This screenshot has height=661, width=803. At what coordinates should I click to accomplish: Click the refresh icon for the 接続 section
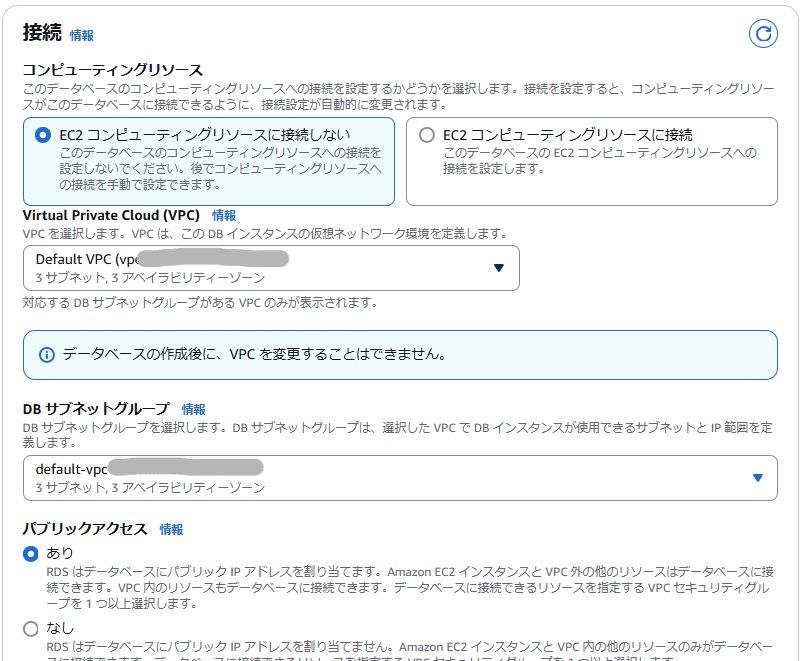point(763,33)
